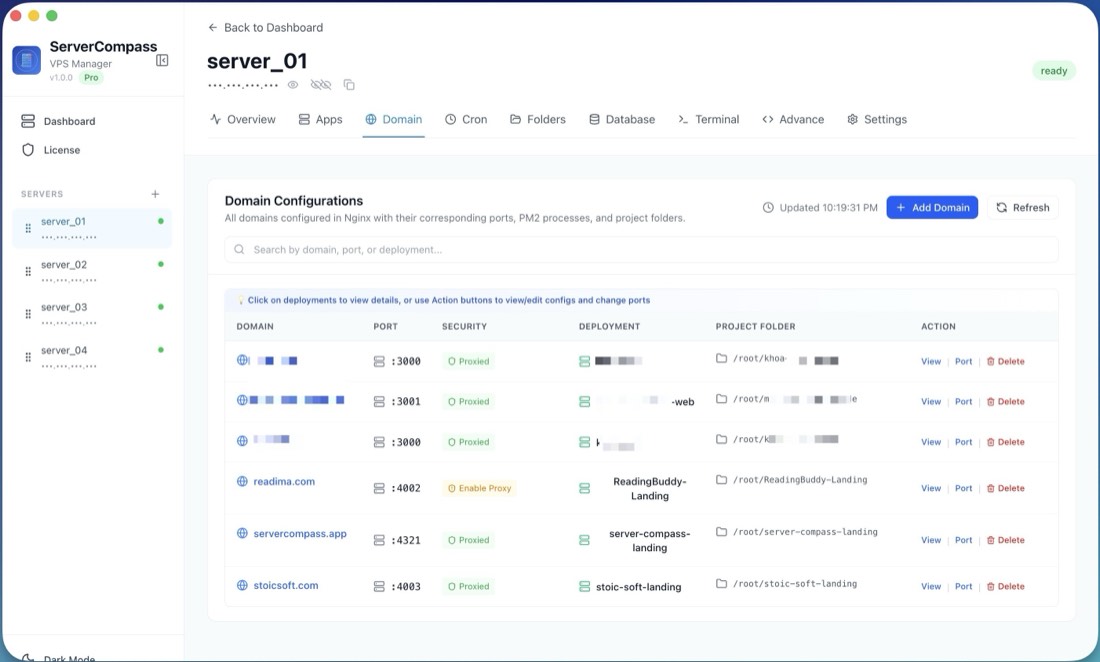Reveal the server IP with eye icon
The image size is (1100, 662).
pos(293,85)
